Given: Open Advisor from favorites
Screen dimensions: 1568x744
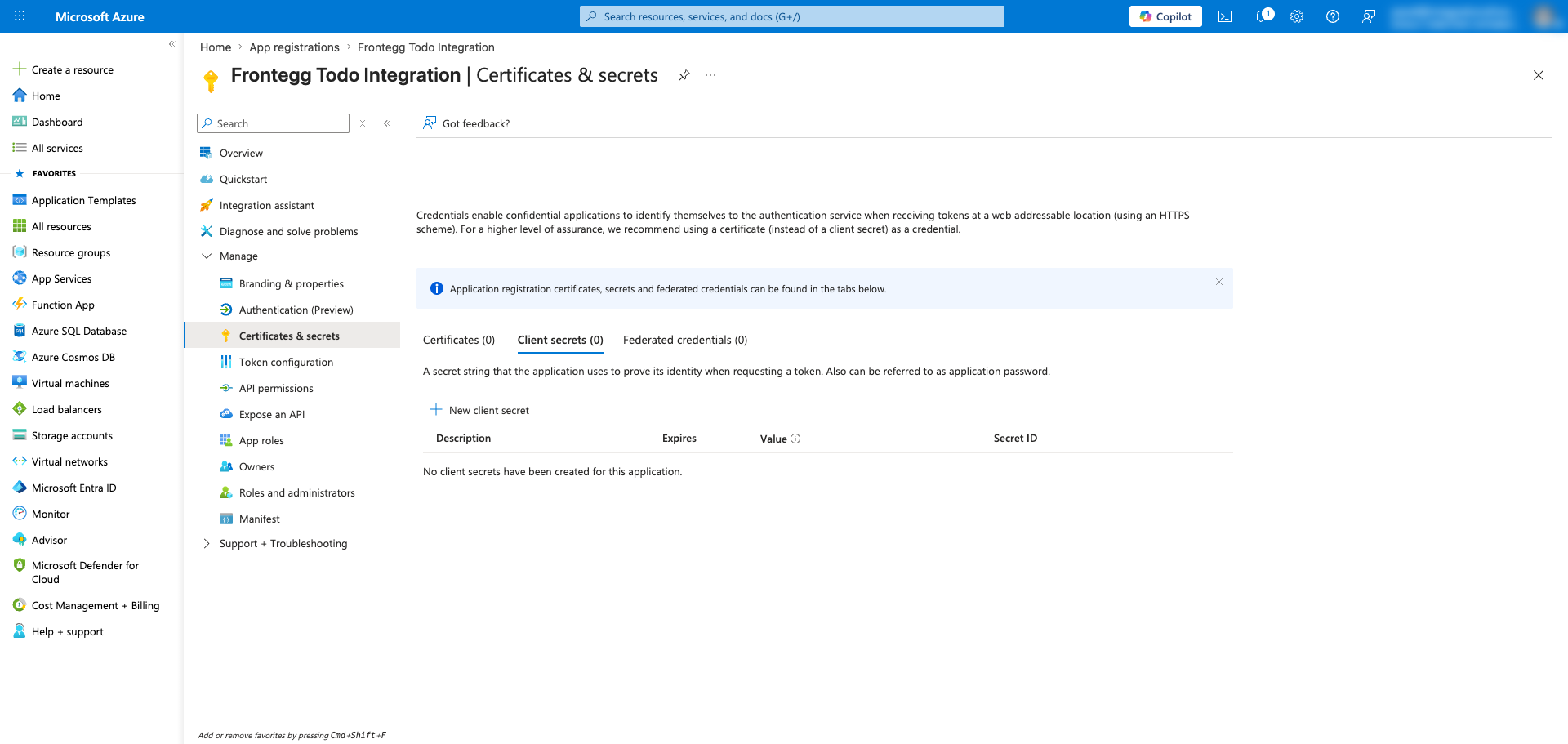Looking at the screenshot, I should tap(40, 540).
